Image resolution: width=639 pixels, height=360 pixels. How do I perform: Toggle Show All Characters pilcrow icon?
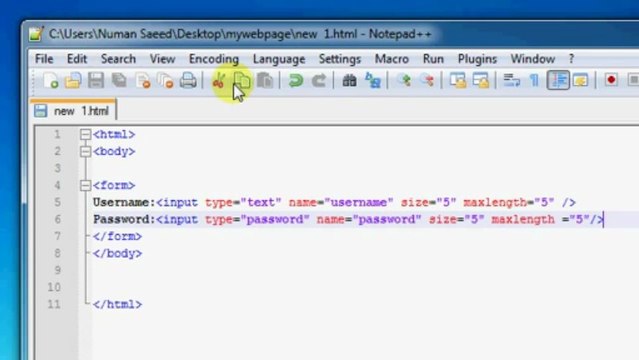click(534, 80)
